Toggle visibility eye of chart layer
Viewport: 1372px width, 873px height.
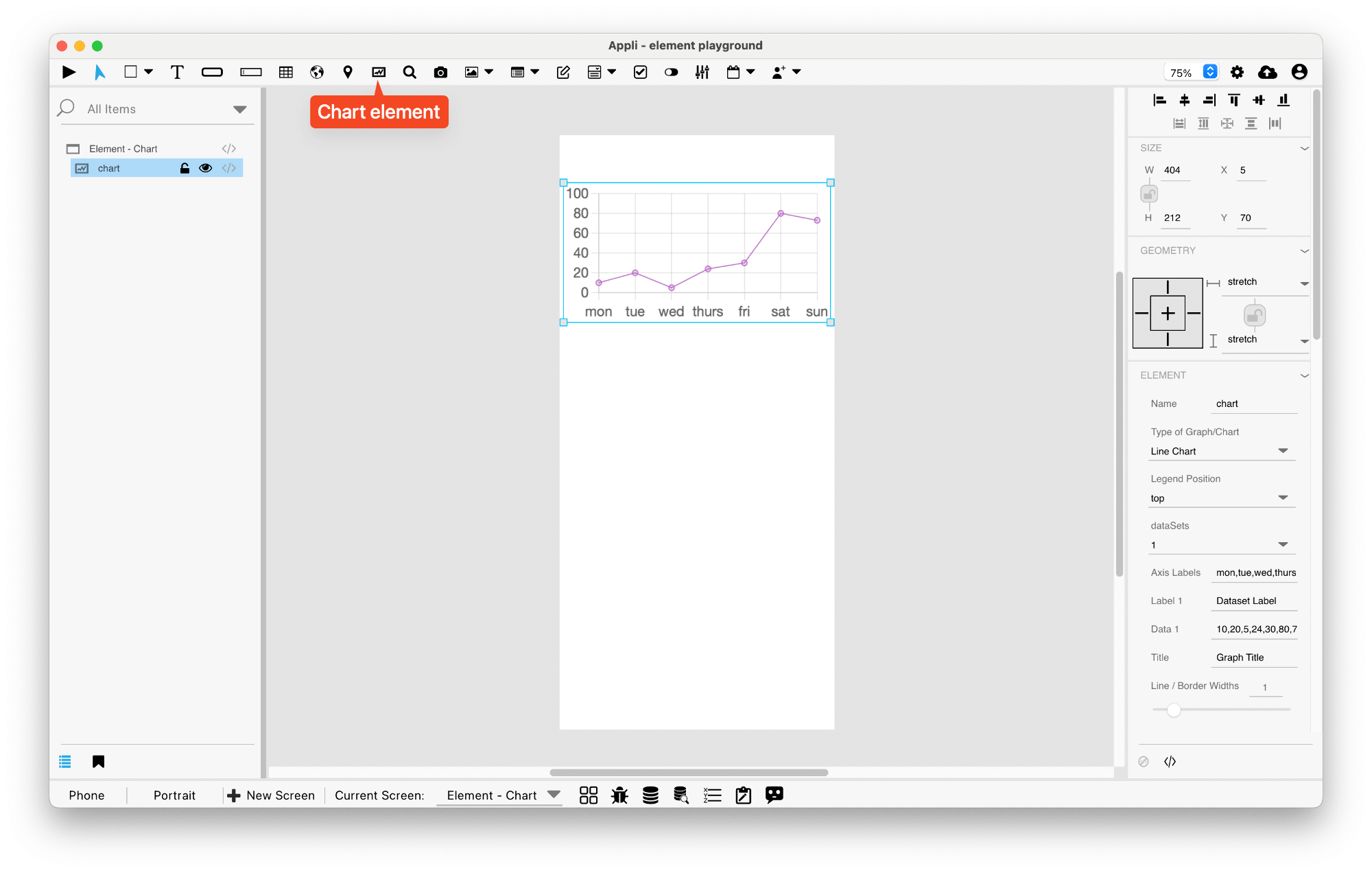(205, 168)
